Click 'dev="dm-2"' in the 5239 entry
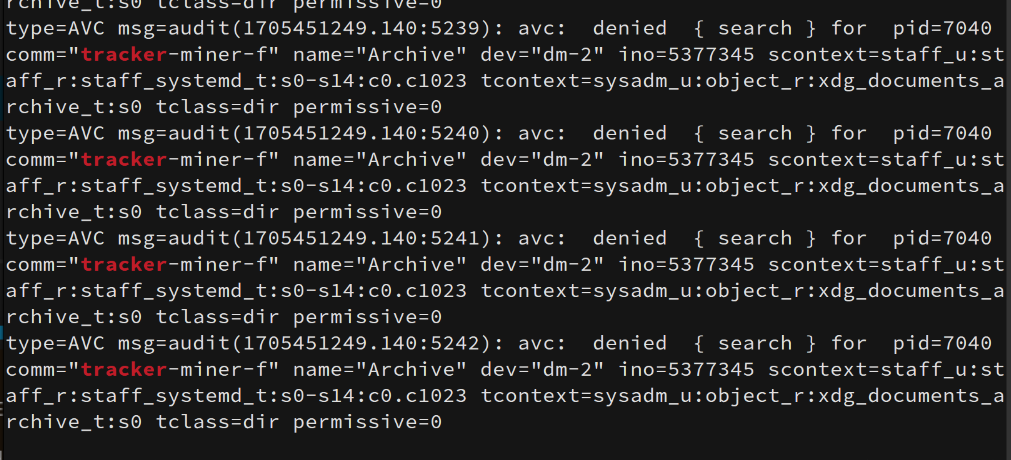Image resolution: width=1011 pixels, height=460 pixels. pos(542,55)
